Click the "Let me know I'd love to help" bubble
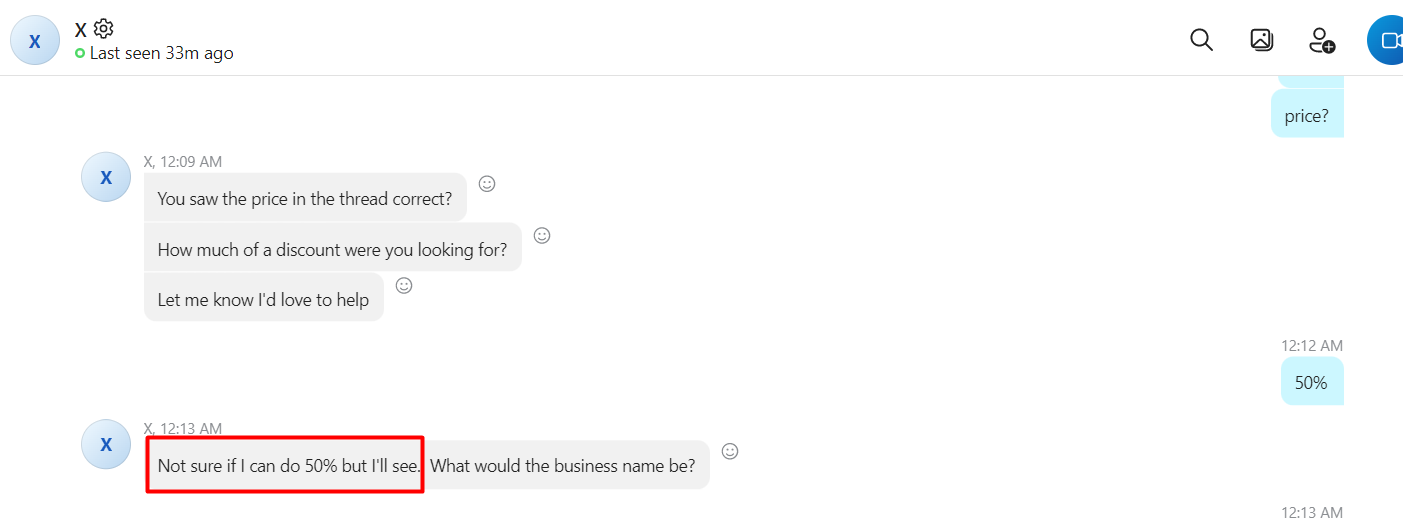 point(264,298)
